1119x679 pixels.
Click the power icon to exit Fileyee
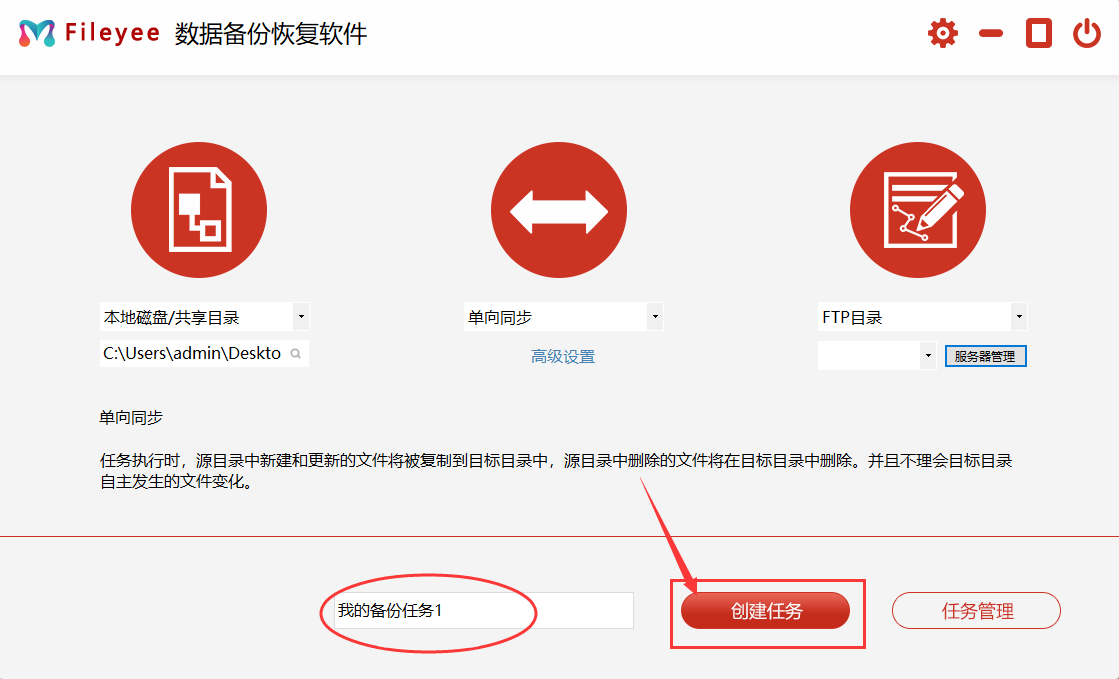tap(1087, 34)
